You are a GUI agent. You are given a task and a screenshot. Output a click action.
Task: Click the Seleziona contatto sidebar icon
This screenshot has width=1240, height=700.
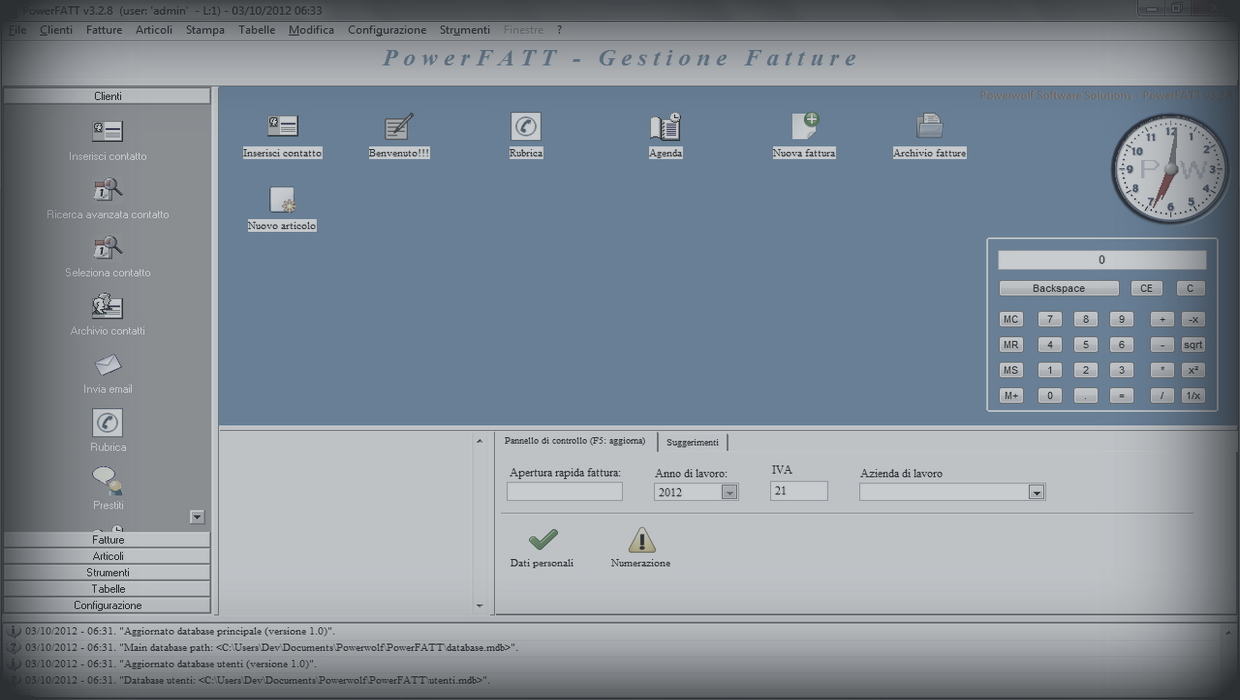point(107,247)
